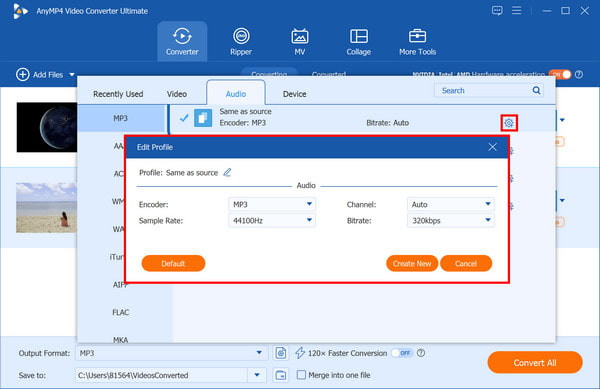Viewport: 600px width, 389px height.
Task: Expand the Add Files dropdown arrow
Action: coord(72,75)
